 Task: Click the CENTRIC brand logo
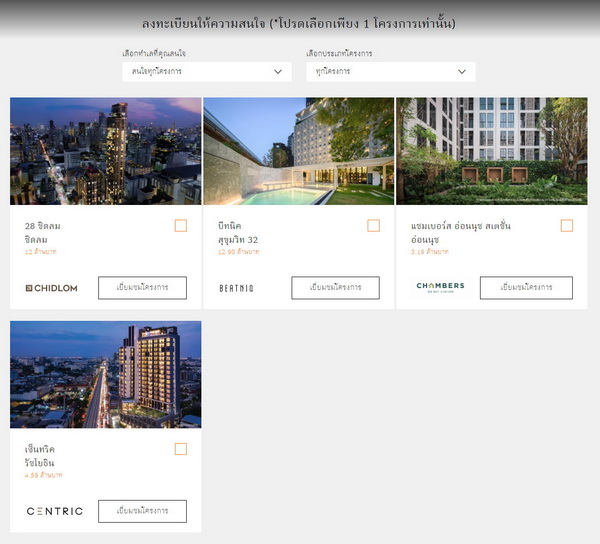pos(54,511)
